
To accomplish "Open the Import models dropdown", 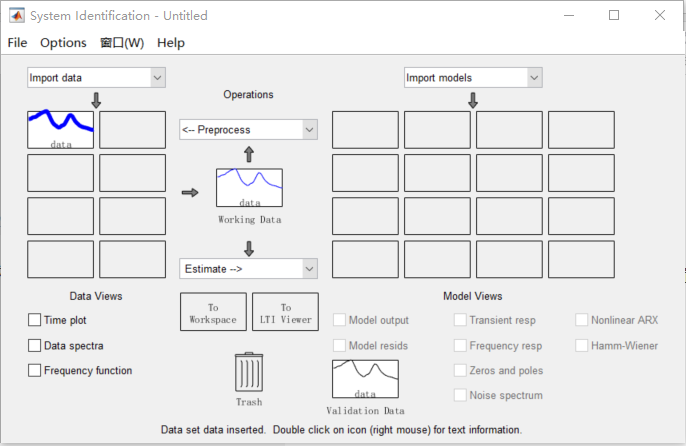I will pos(473,77).
